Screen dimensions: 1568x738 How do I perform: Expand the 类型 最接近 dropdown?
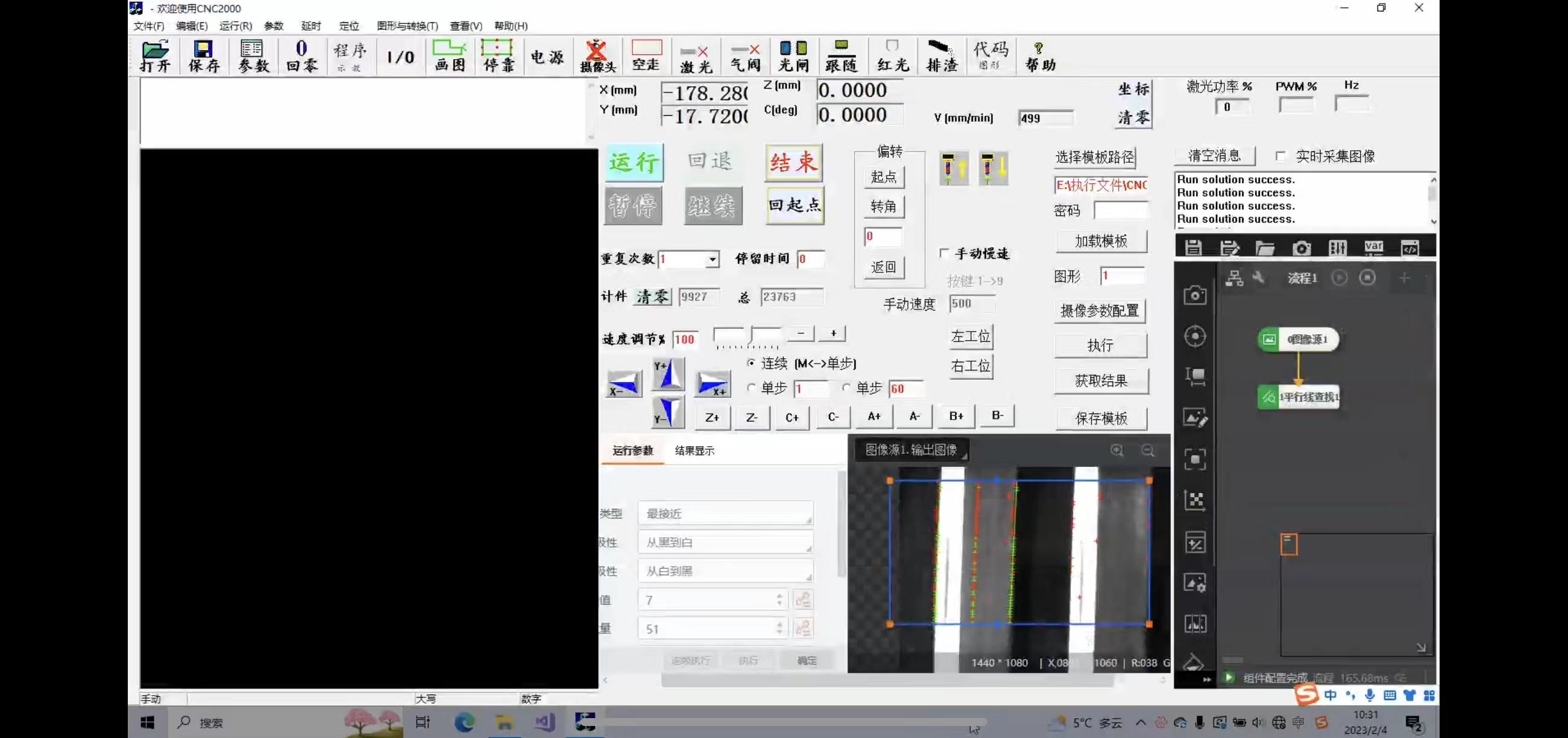[725, 513]
